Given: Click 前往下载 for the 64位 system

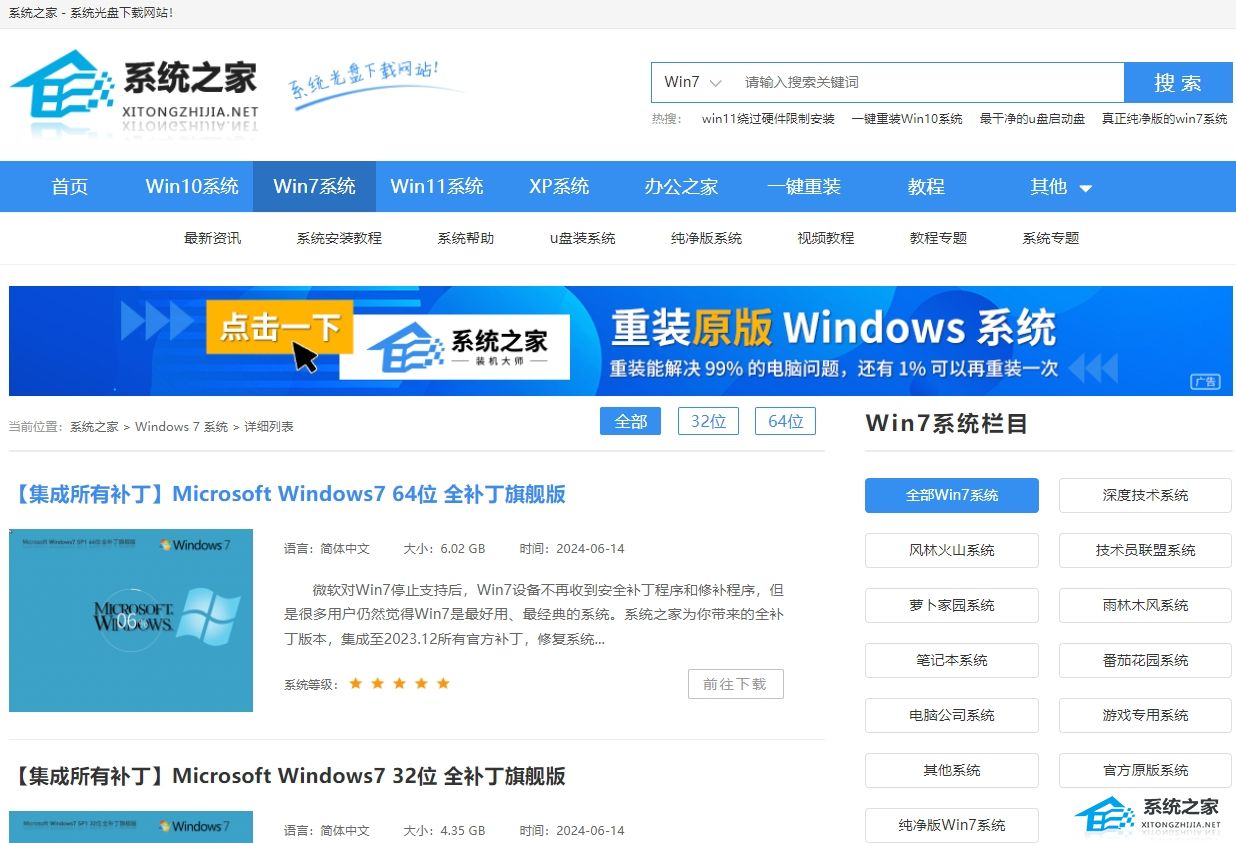Looking at the screenshot, I should tap(735, 684).
